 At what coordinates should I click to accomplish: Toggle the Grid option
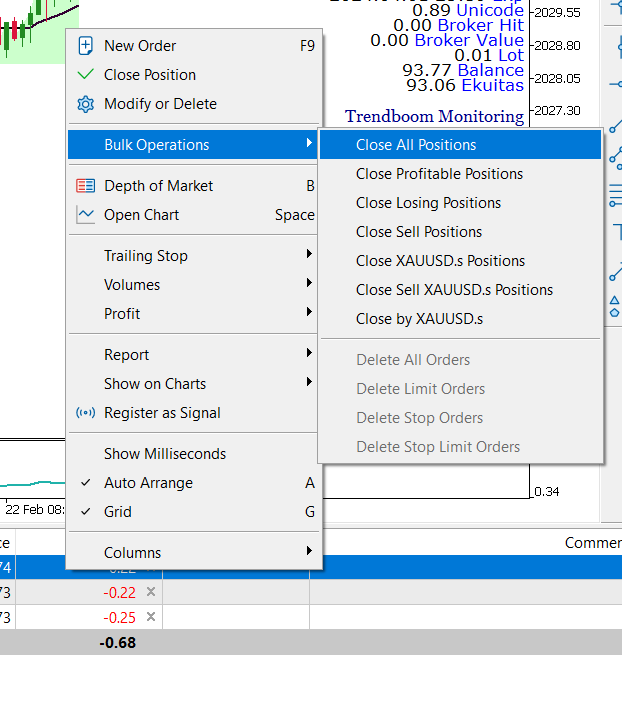tap(194, 512)
